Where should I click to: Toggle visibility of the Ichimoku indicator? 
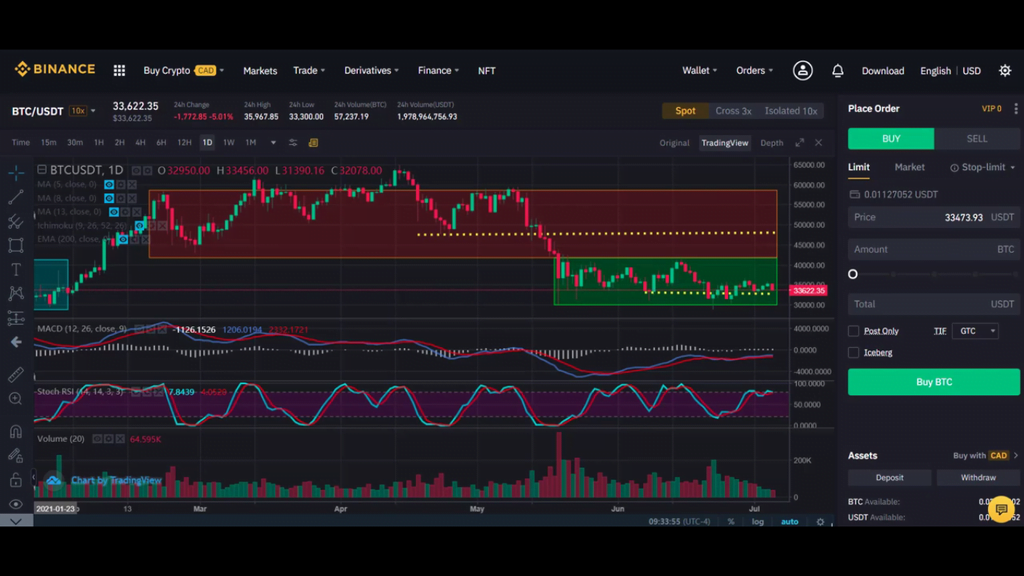(x=139, y=225)
